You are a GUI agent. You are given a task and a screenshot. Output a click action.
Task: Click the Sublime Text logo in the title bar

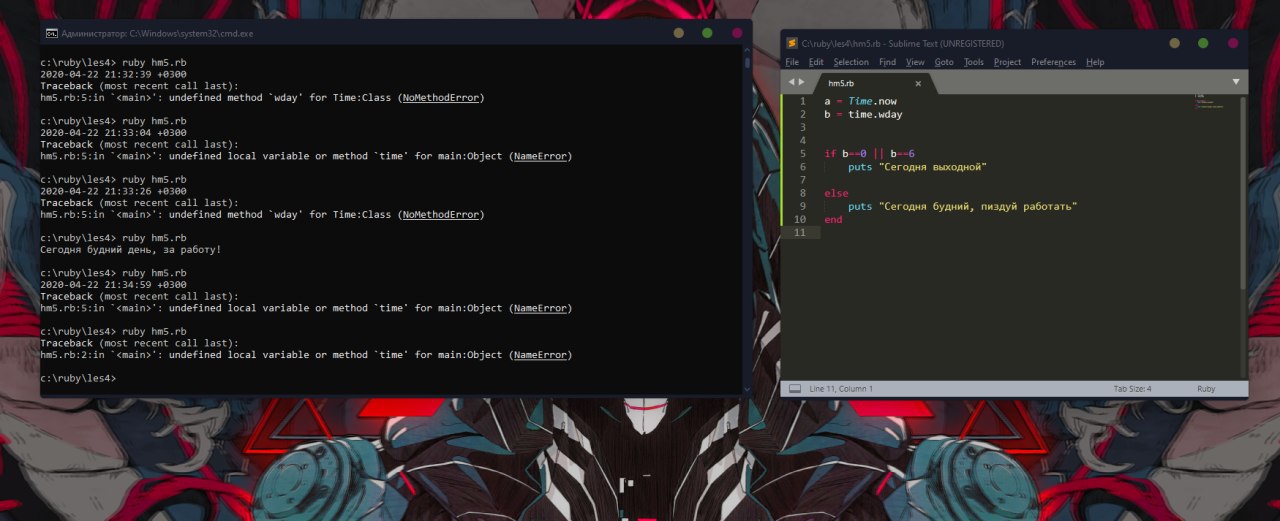pos(792,43)
